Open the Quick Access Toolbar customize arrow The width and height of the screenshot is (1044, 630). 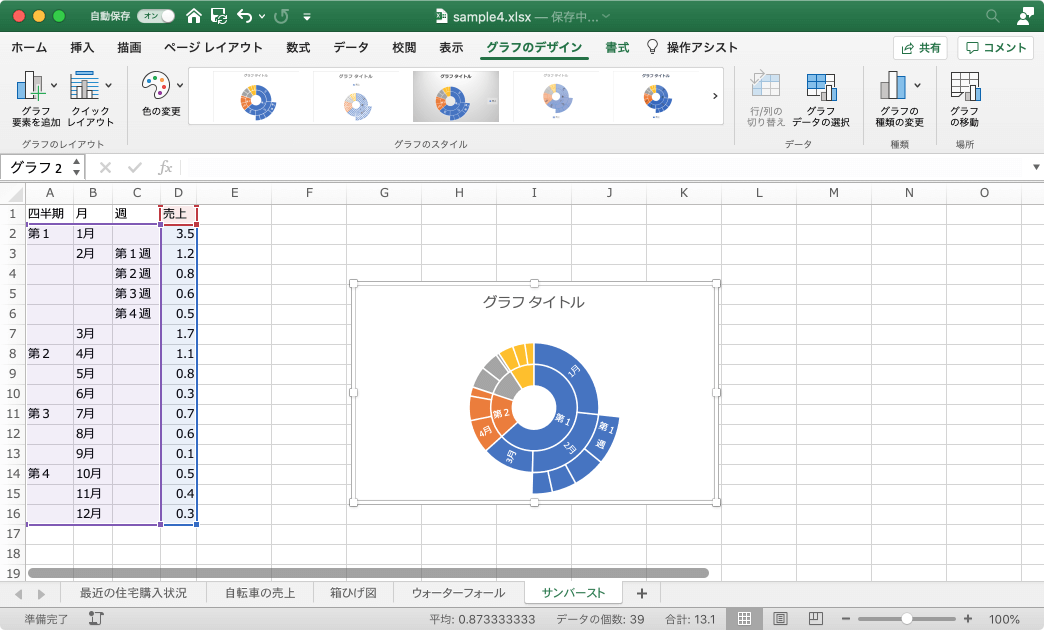click(x=307, y=17)
